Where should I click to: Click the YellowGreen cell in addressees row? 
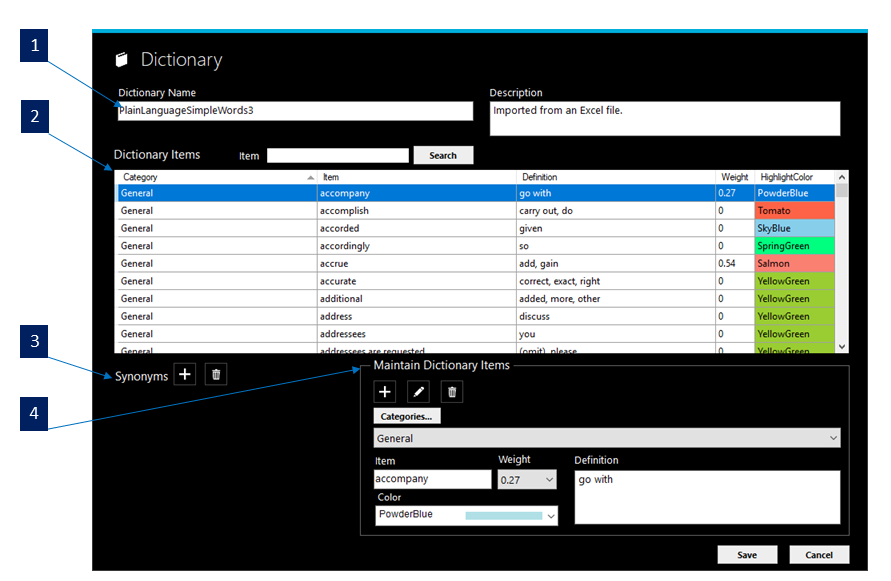pos(794,334)
